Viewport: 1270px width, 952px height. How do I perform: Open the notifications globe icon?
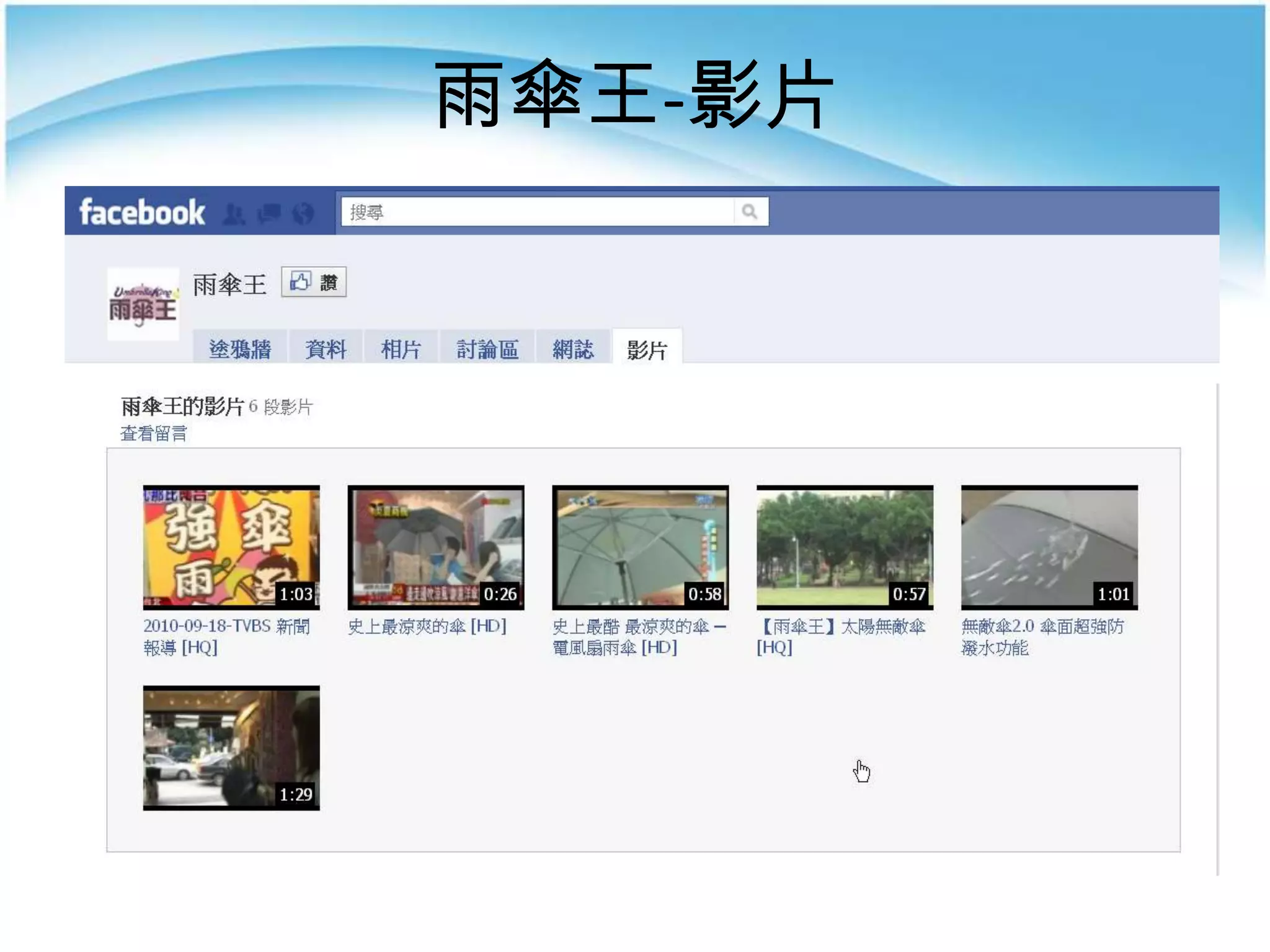(303, 213)
